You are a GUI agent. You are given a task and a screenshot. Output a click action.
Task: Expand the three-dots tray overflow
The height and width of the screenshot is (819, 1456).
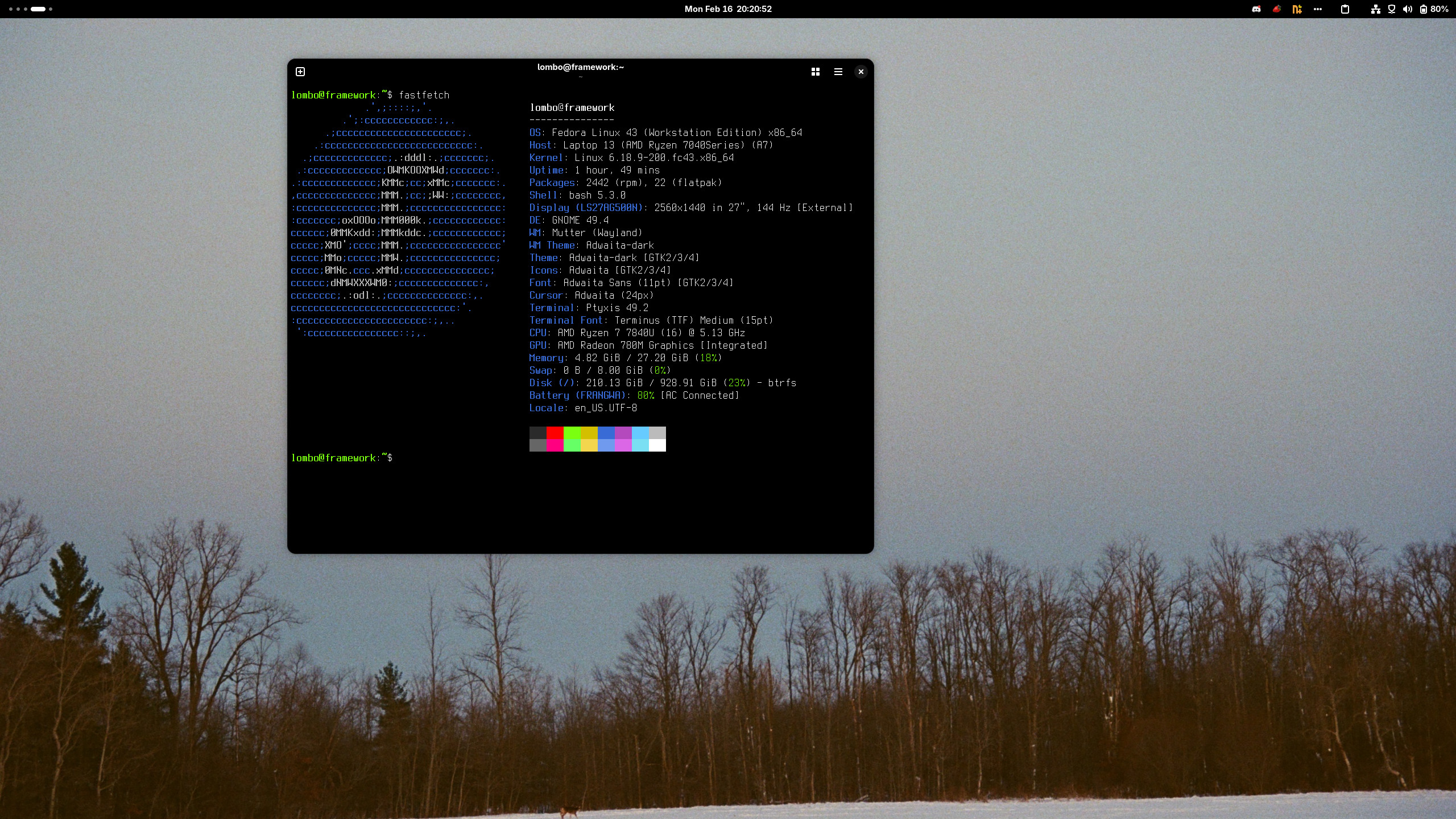(1318, 9)
